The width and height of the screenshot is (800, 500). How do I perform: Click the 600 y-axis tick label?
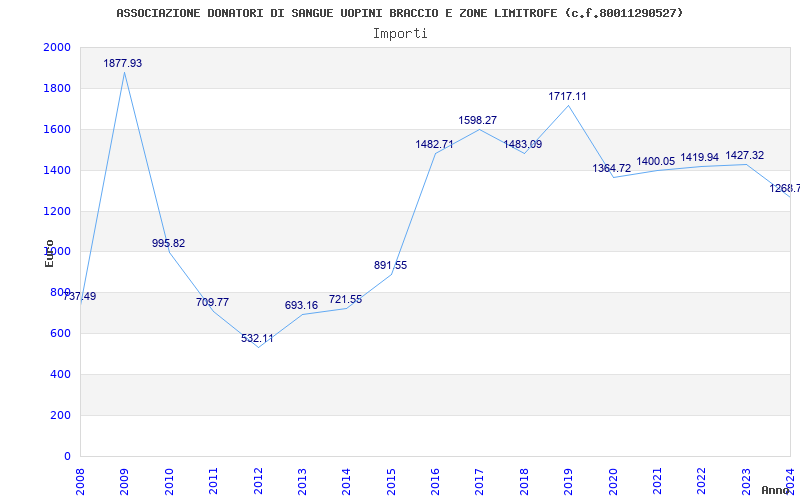[60, 333]
